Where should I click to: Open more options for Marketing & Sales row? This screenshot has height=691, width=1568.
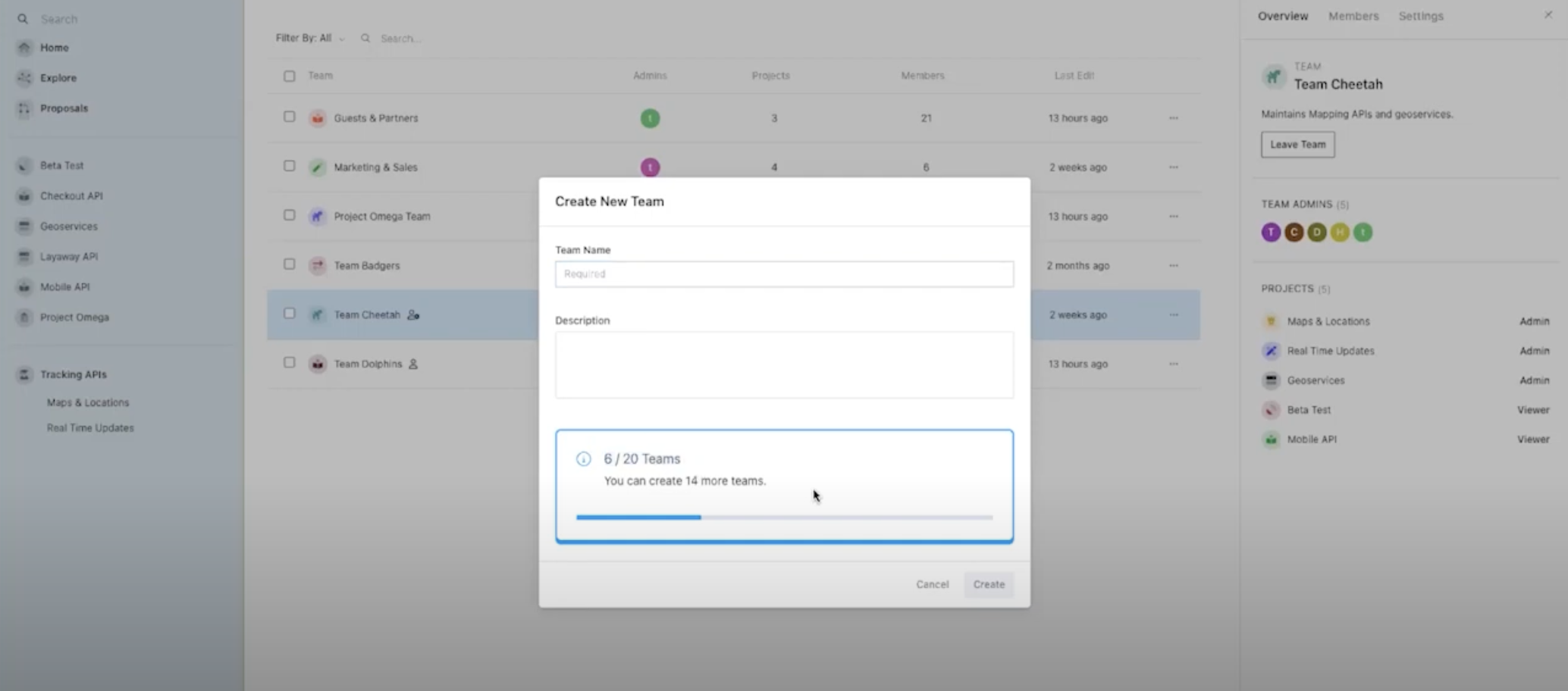1174,167
